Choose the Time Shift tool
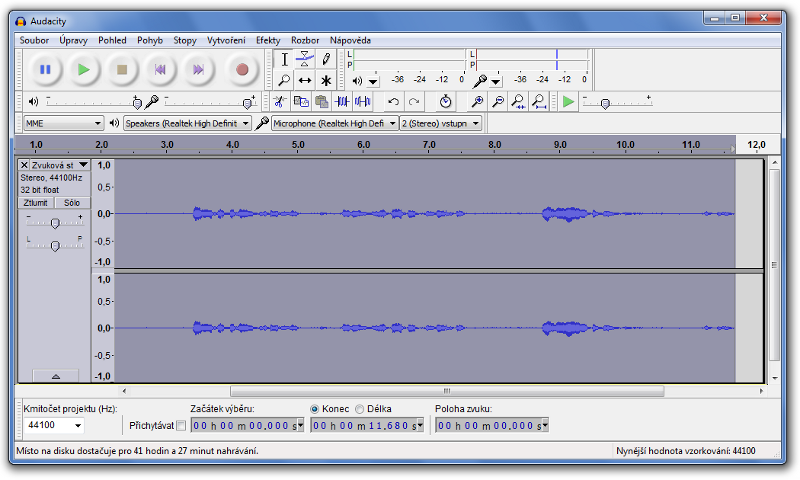Screen dimensions: 800x480 point(305,80)
